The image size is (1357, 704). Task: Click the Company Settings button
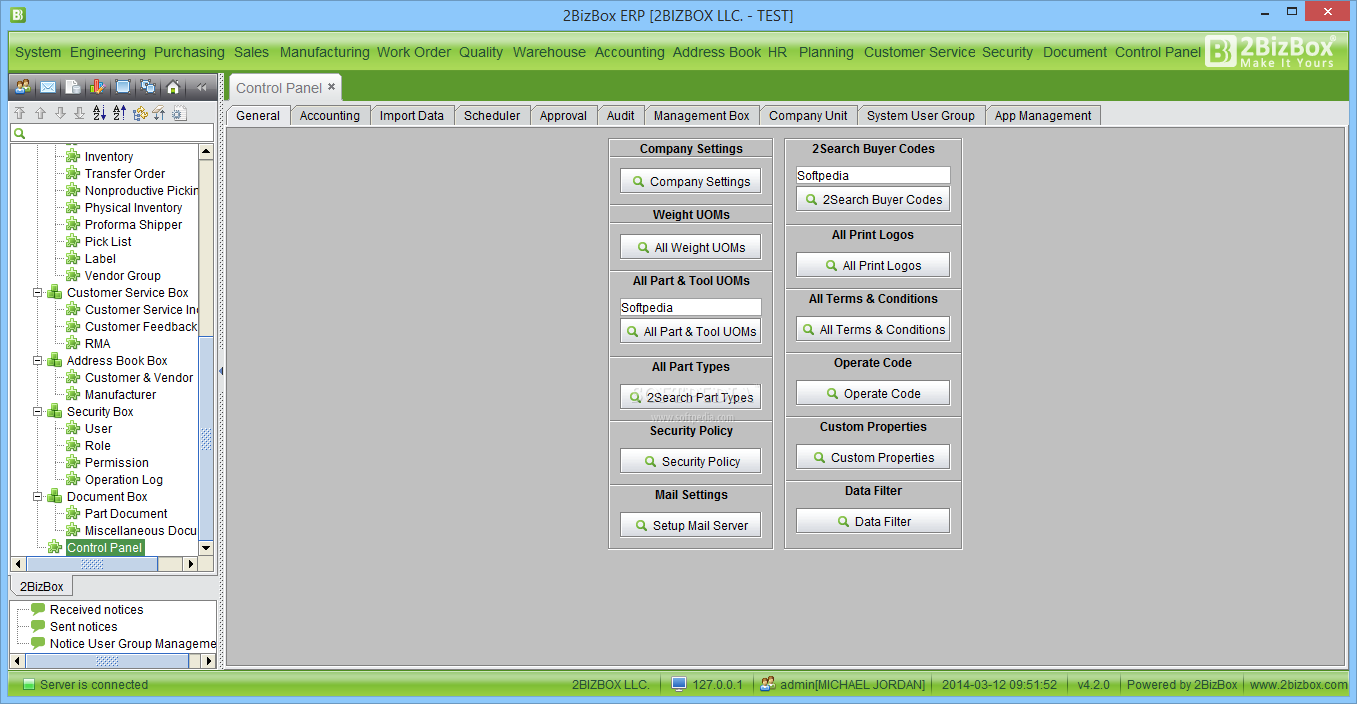click(690, 182)
